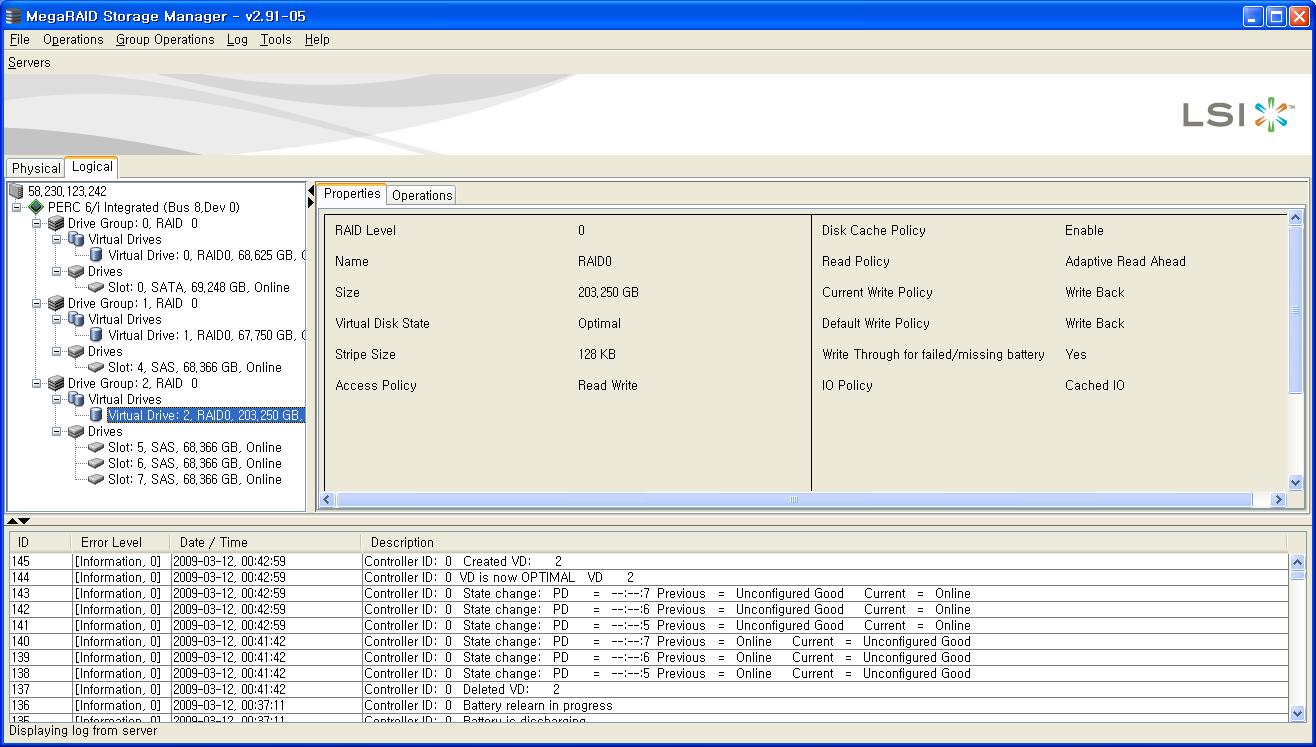Click Virtual Drives folder icon under Drive Group 2
Image resolution: width=1316 pixels, height=747 pixels.
coord(76,399)
